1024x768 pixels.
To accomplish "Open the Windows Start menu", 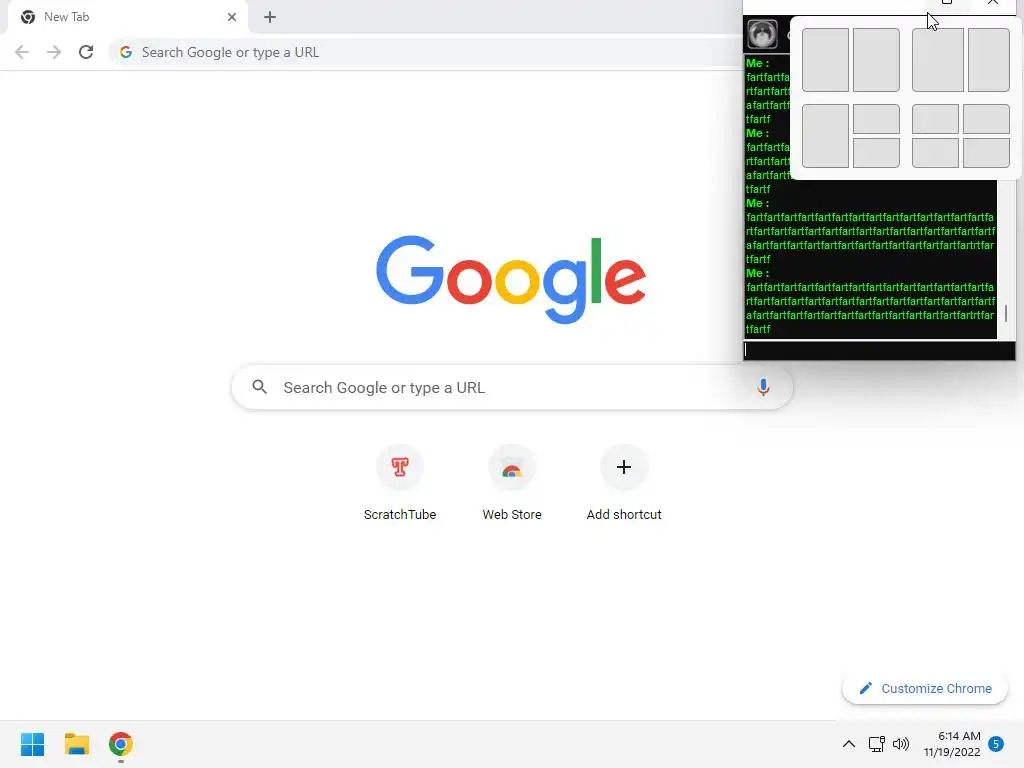I will point(33,744).
